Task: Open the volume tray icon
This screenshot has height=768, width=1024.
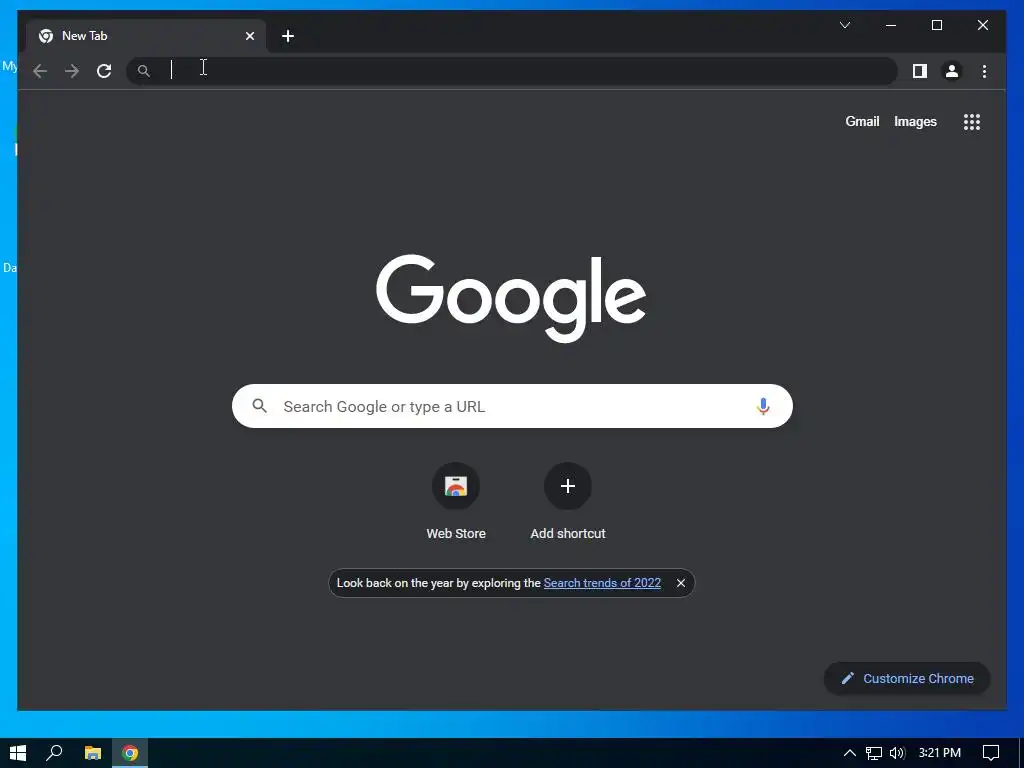Action: pyautogui.click(x=897, y=753)
